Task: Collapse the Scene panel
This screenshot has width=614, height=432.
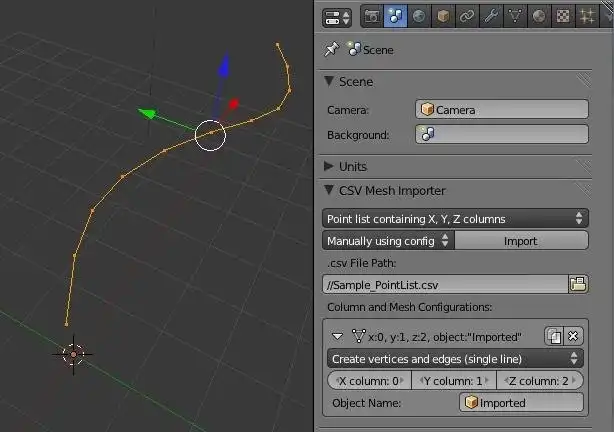Action: [x=329, y=81]
